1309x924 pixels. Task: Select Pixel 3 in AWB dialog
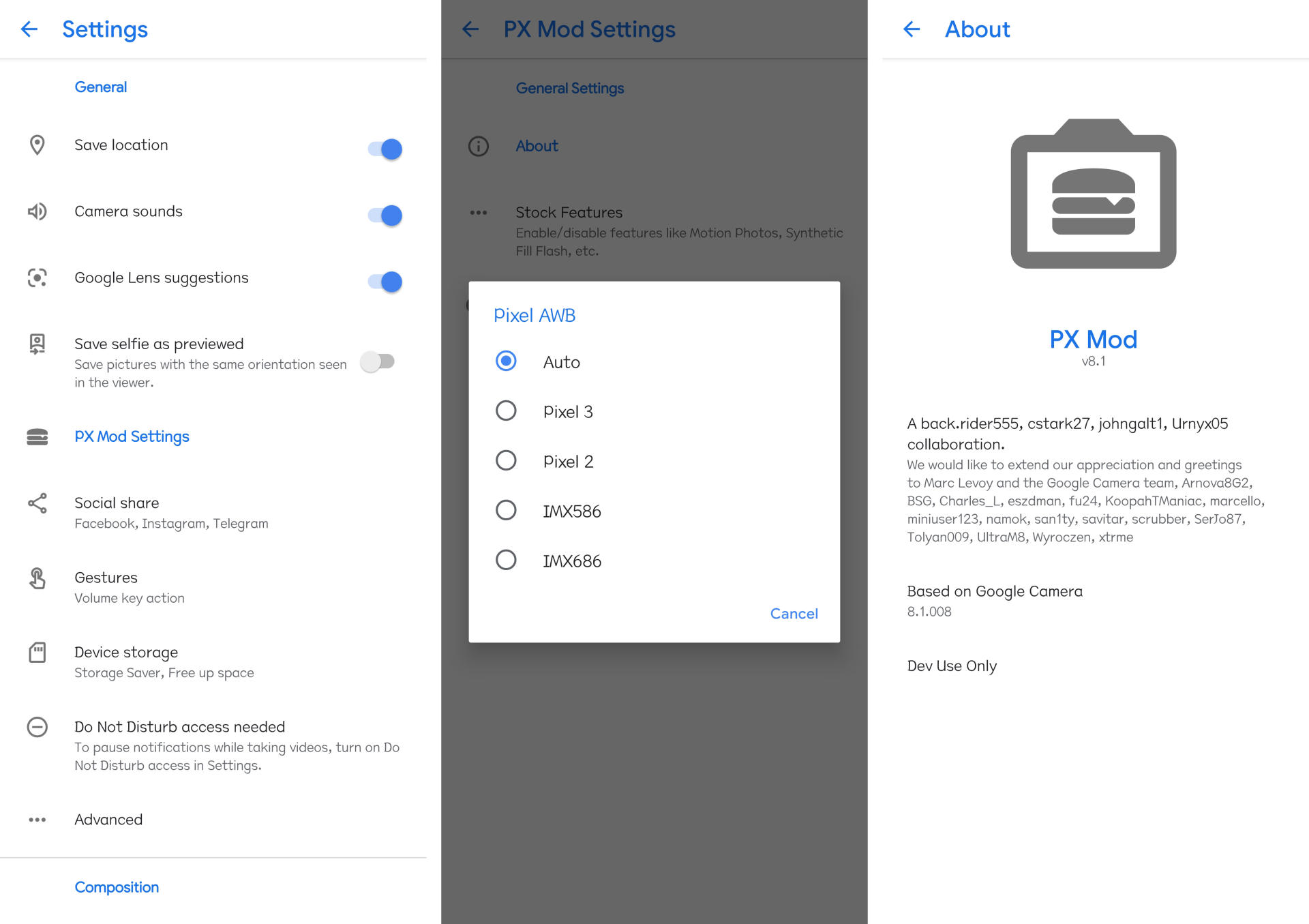(x=507, y=411)
